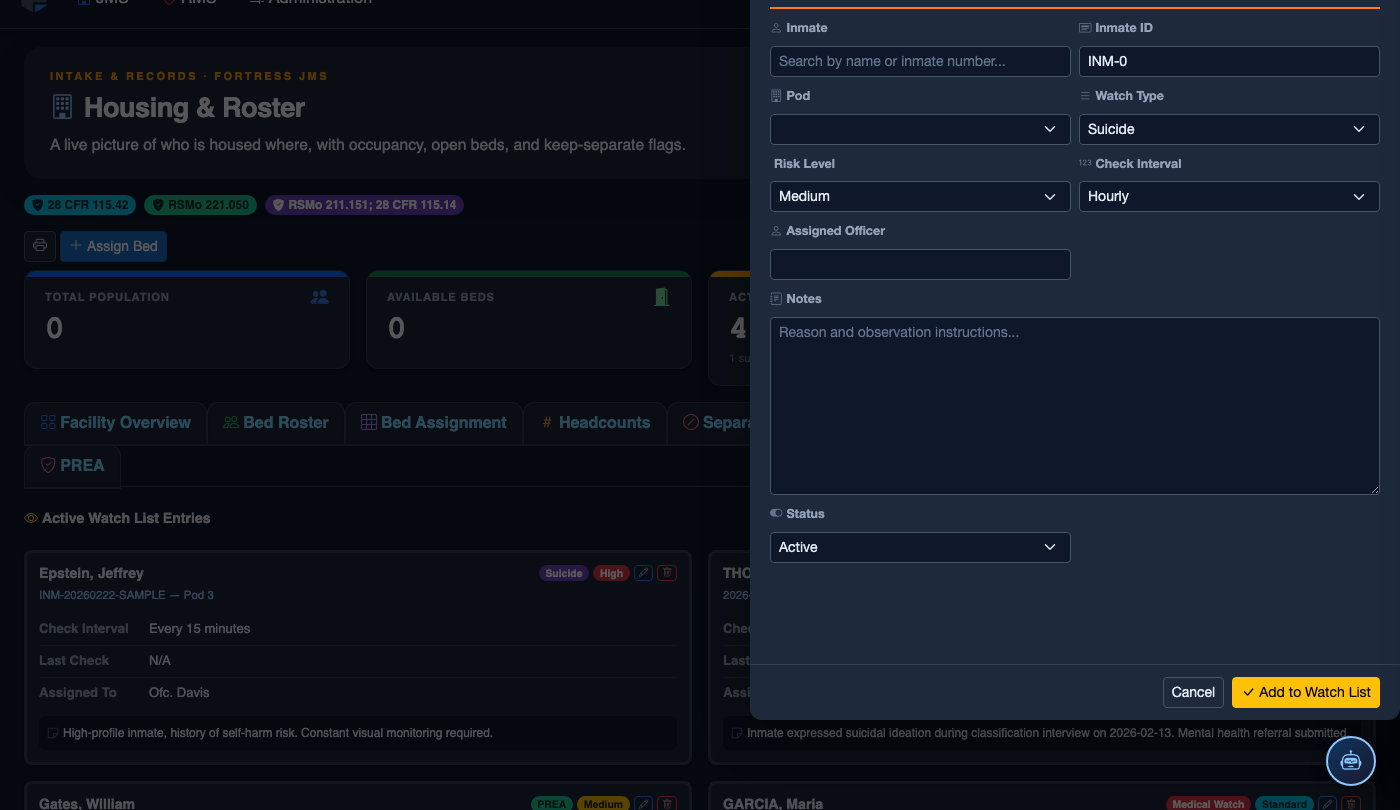Click the Assign Bed button

(113, 246)
